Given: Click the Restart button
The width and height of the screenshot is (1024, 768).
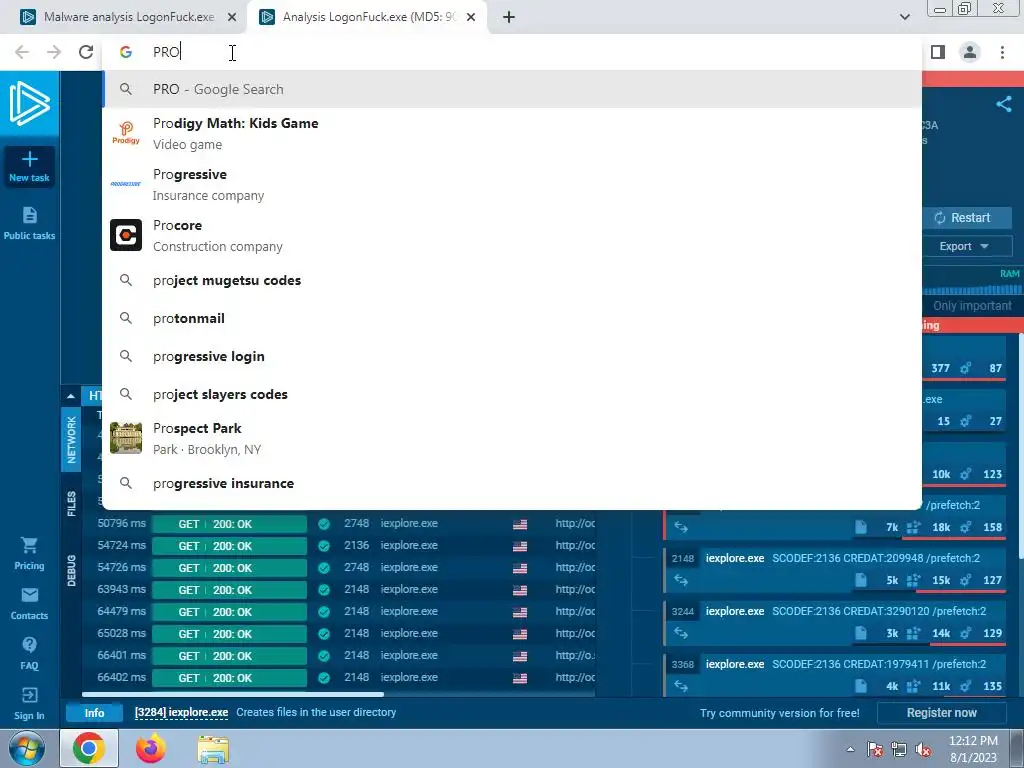Looking at the screenshot, I should pyautogui.click(x=967, y=217).
